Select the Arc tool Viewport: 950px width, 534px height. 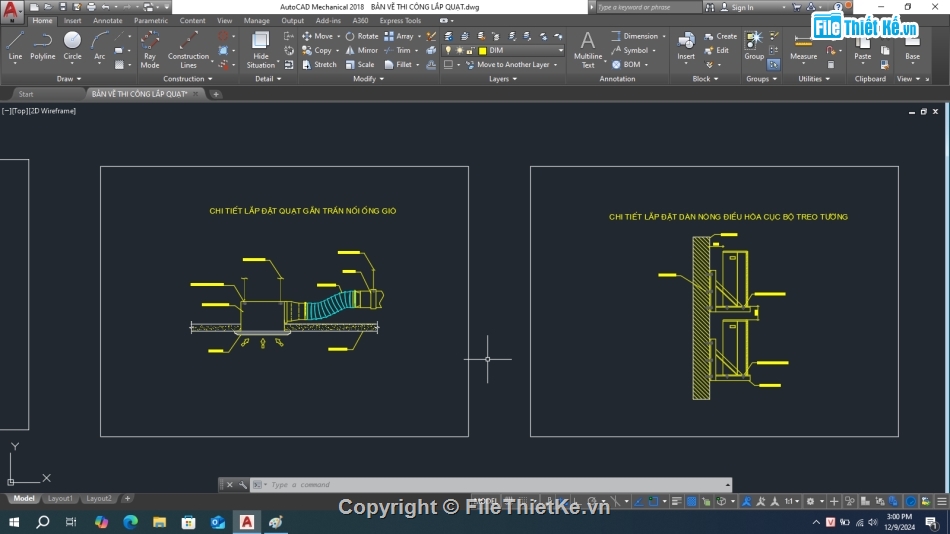click(x=99, y=46)
